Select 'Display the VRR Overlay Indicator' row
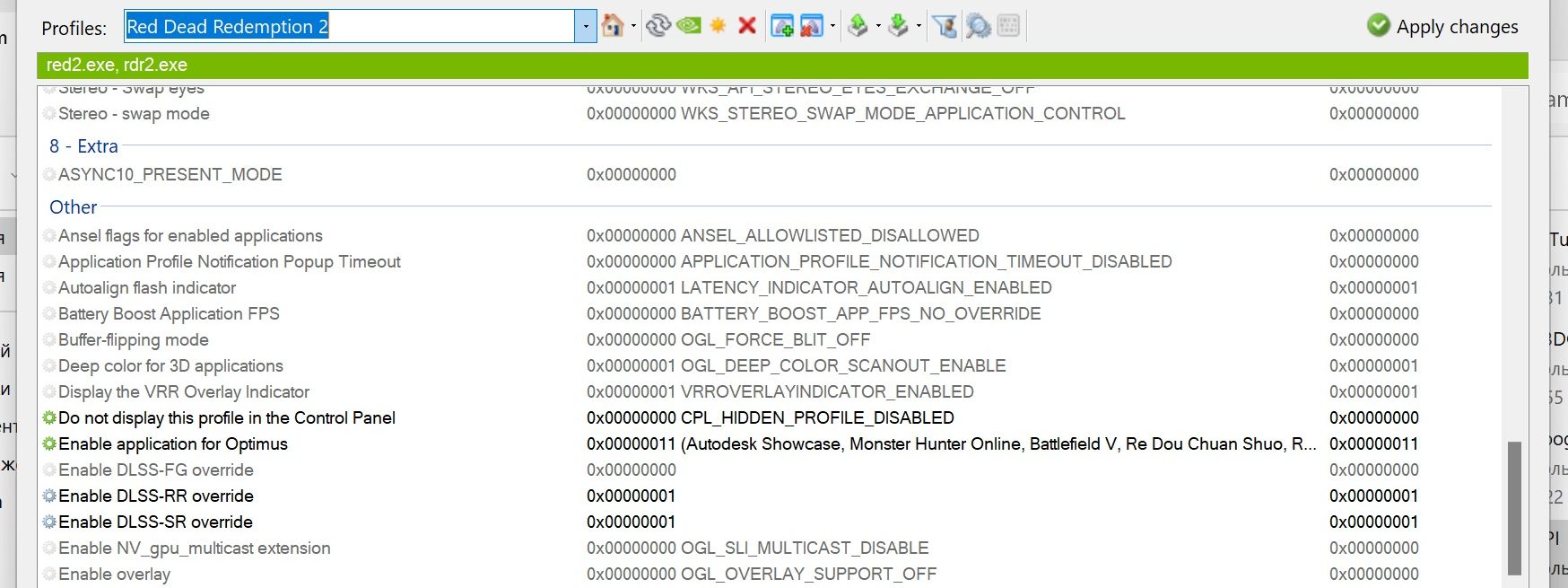This screenshot has height=588, width=1568. 770,391
